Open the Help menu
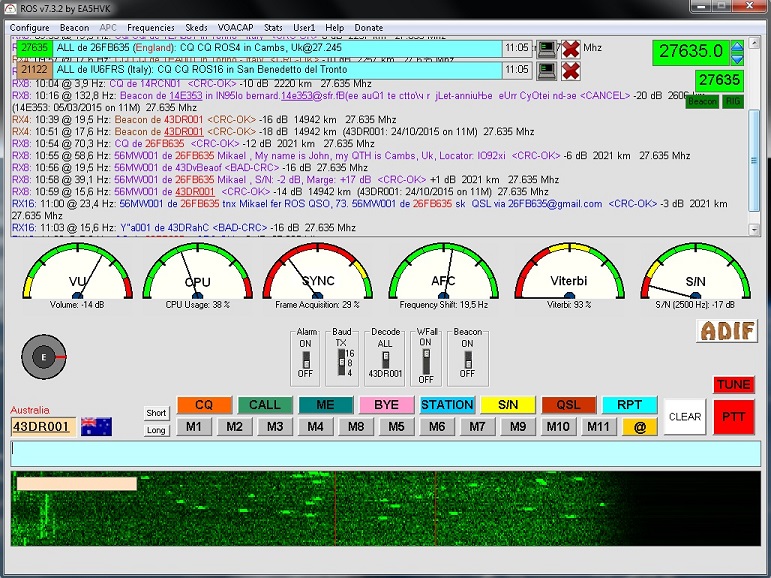This screenshot has height=578, width=771. (x=334, y=28)
